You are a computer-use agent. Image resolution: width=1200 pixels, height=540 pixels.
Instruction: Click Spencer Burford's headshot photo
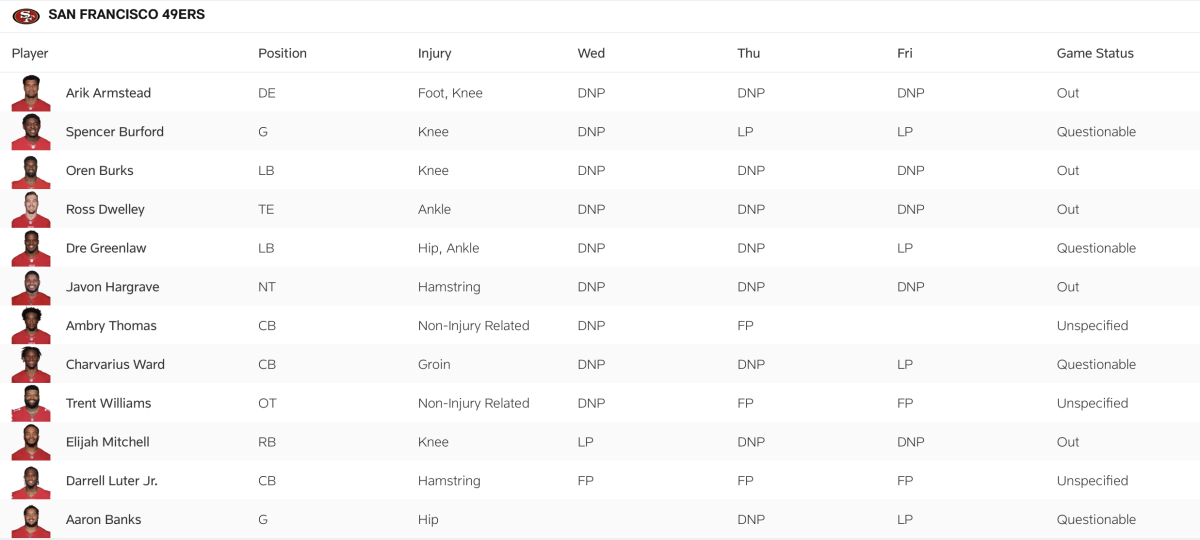tap(31, 132)
